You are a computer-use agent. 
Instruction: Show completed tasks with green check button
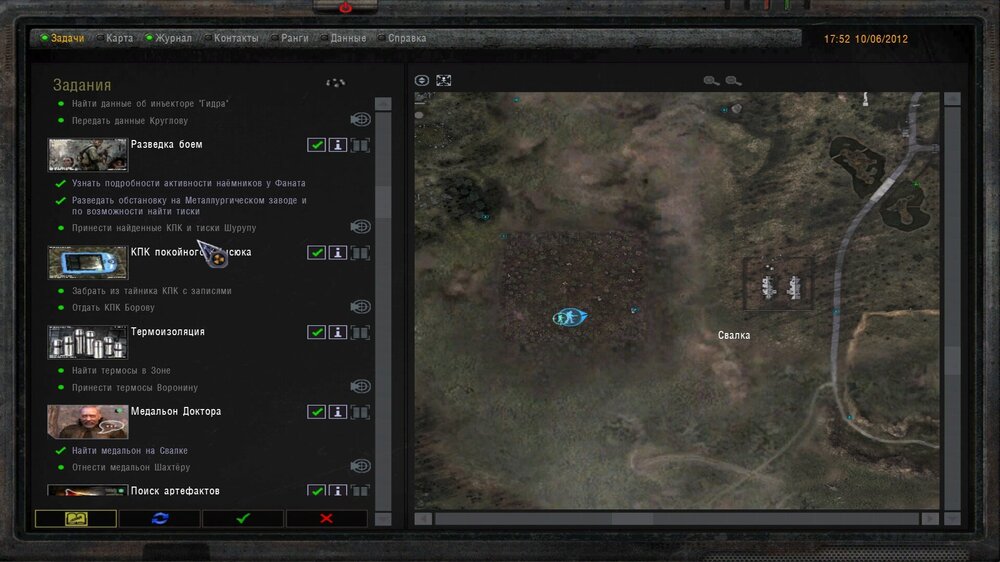[243, 519]
